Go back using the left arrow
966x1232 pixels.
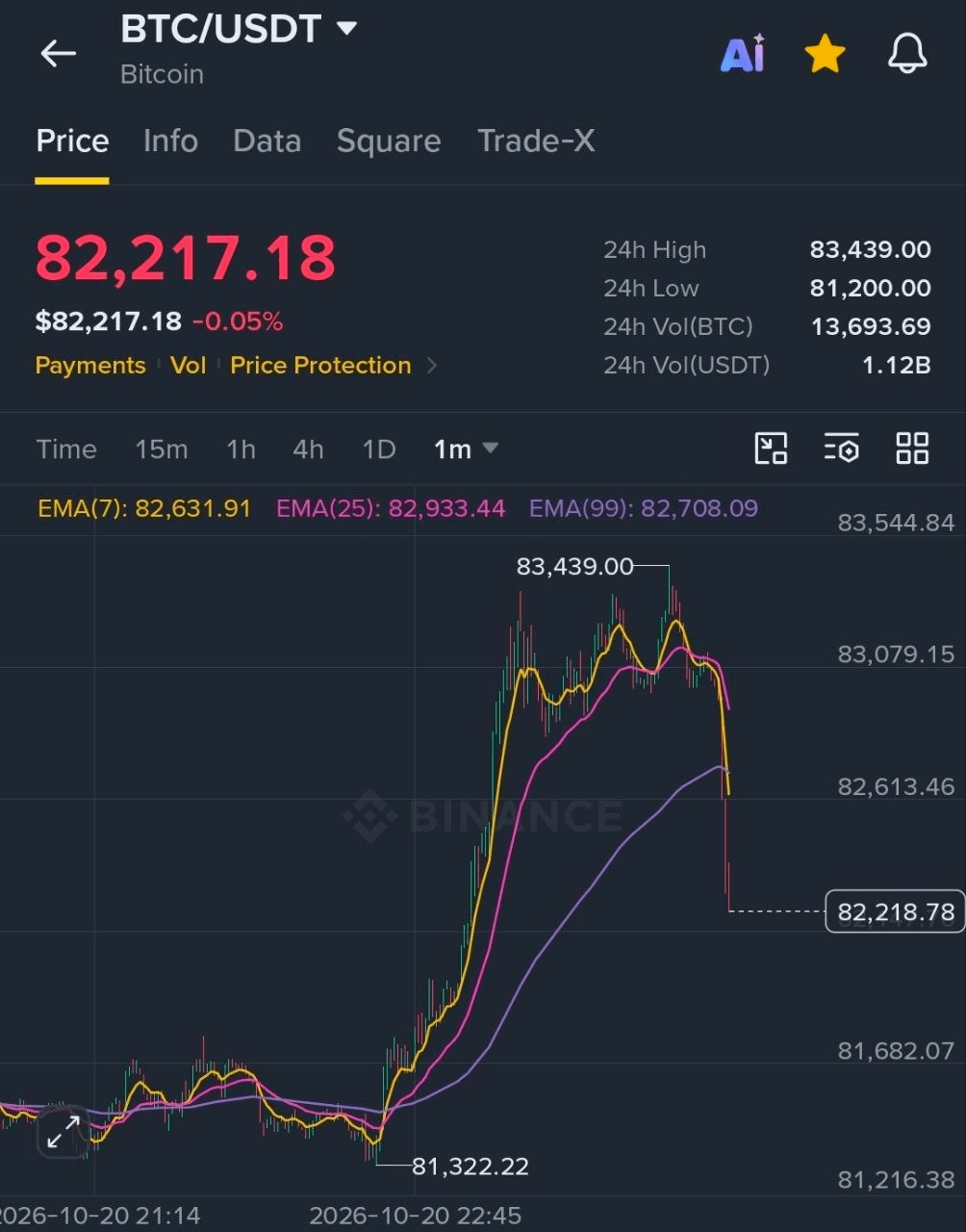(x=58, y=54)
